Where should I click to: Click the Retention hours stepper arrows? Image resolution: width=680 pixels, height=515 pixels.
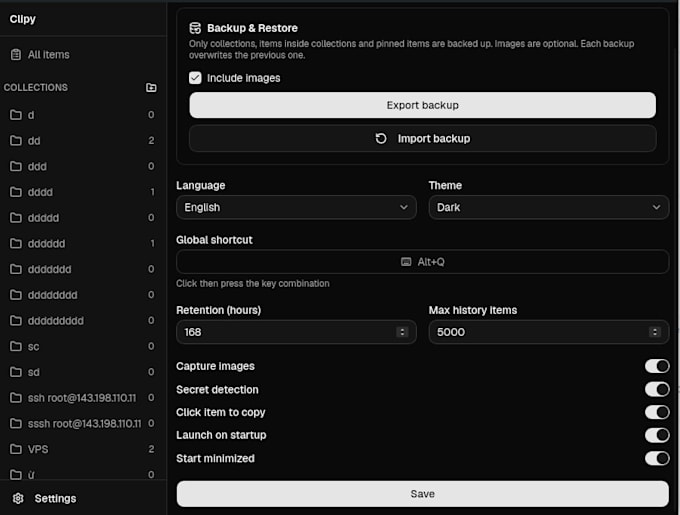coord(402,332)
